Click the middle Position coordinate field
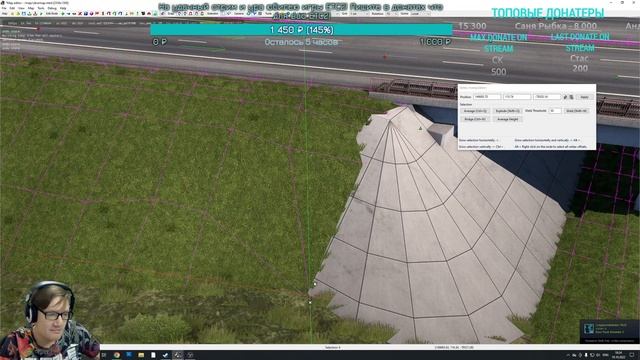Screen dimensions: 640x360 pos(517,97)
